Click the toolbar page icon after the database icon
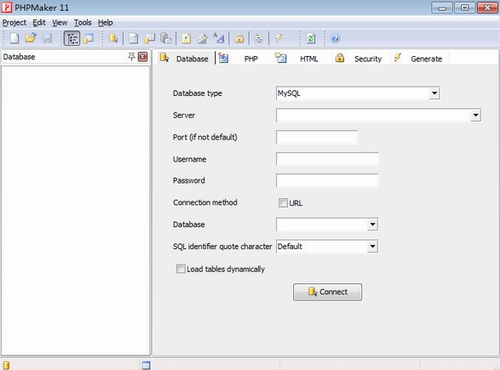500x370 pixels. click(x=134, y=38)
